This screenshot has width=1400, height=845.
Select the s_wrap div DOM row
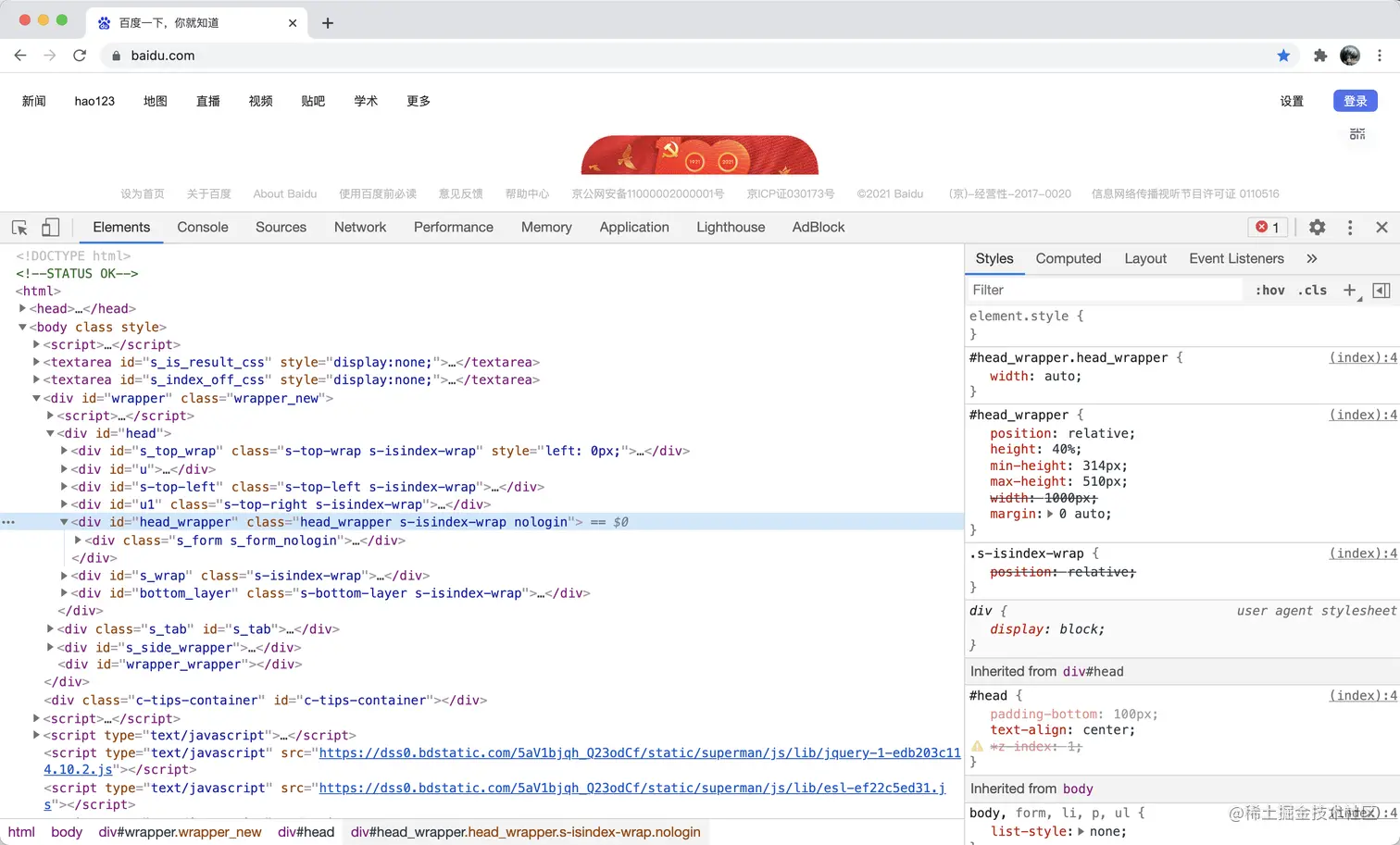pyautogui.click(x=481, y=576)
